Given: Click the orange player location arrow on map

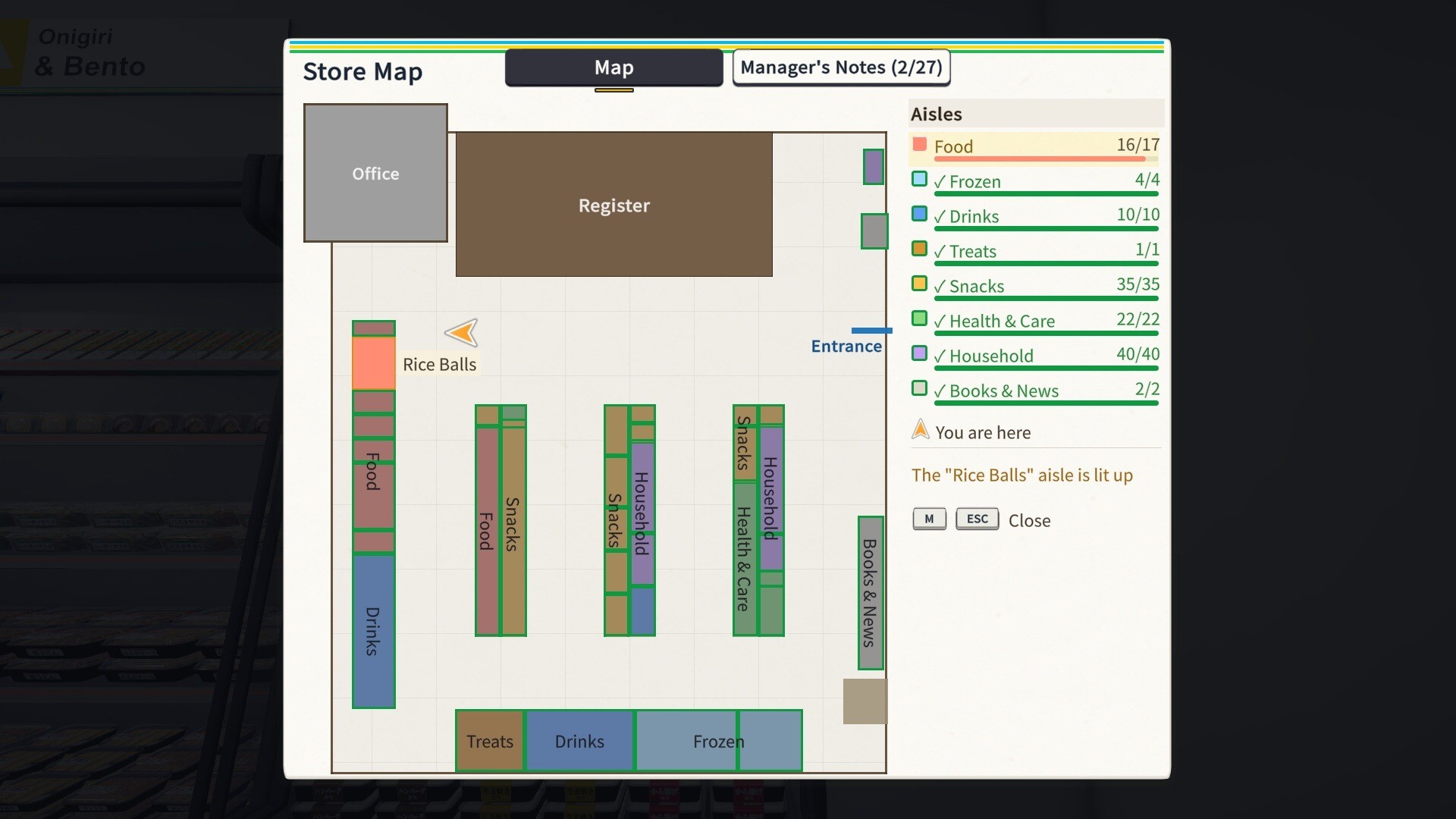Looking at the screenshot, I should [x=462, y=332].
